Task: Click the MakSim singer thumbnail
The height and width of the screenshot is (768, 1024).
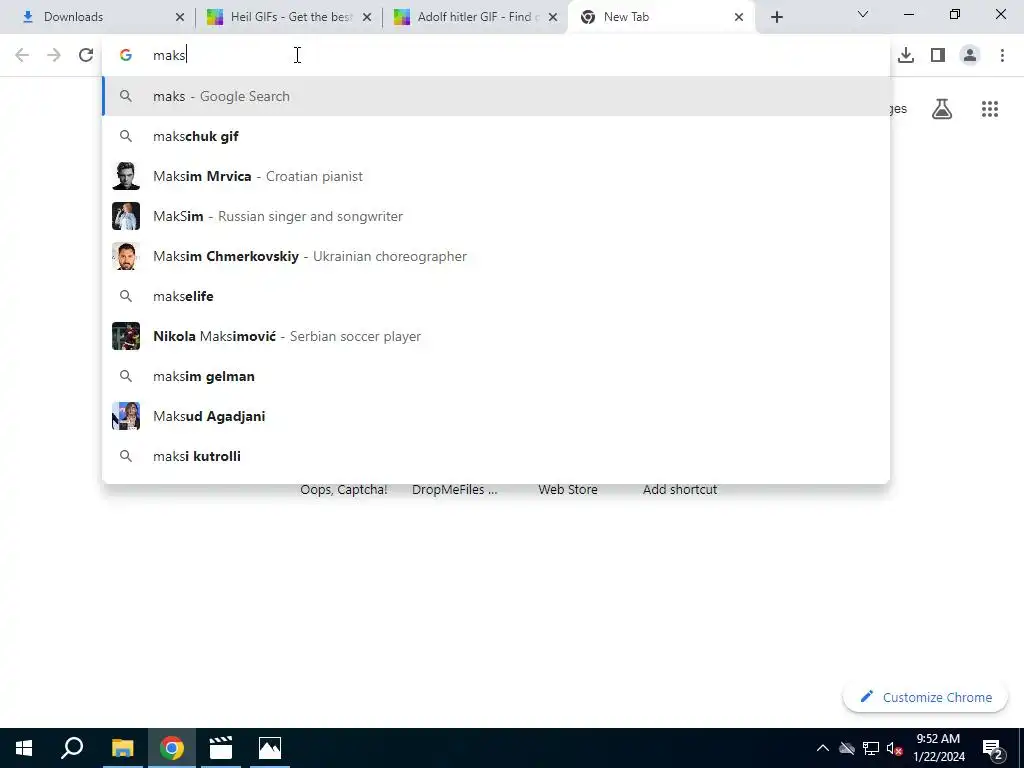Action: coord(125,216)
